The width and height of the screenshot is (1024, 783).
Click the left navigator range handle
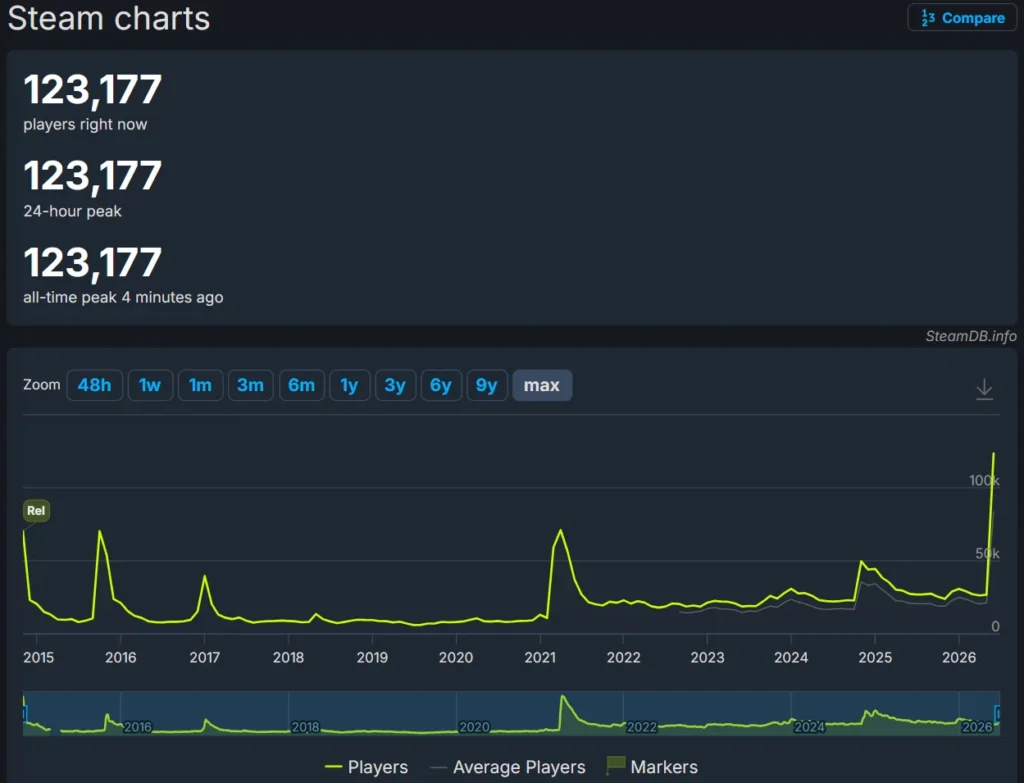point(25,713)
